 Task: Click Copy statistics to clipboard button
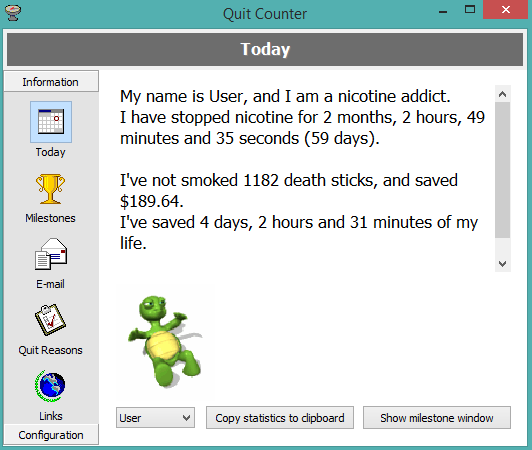(280, 418)
